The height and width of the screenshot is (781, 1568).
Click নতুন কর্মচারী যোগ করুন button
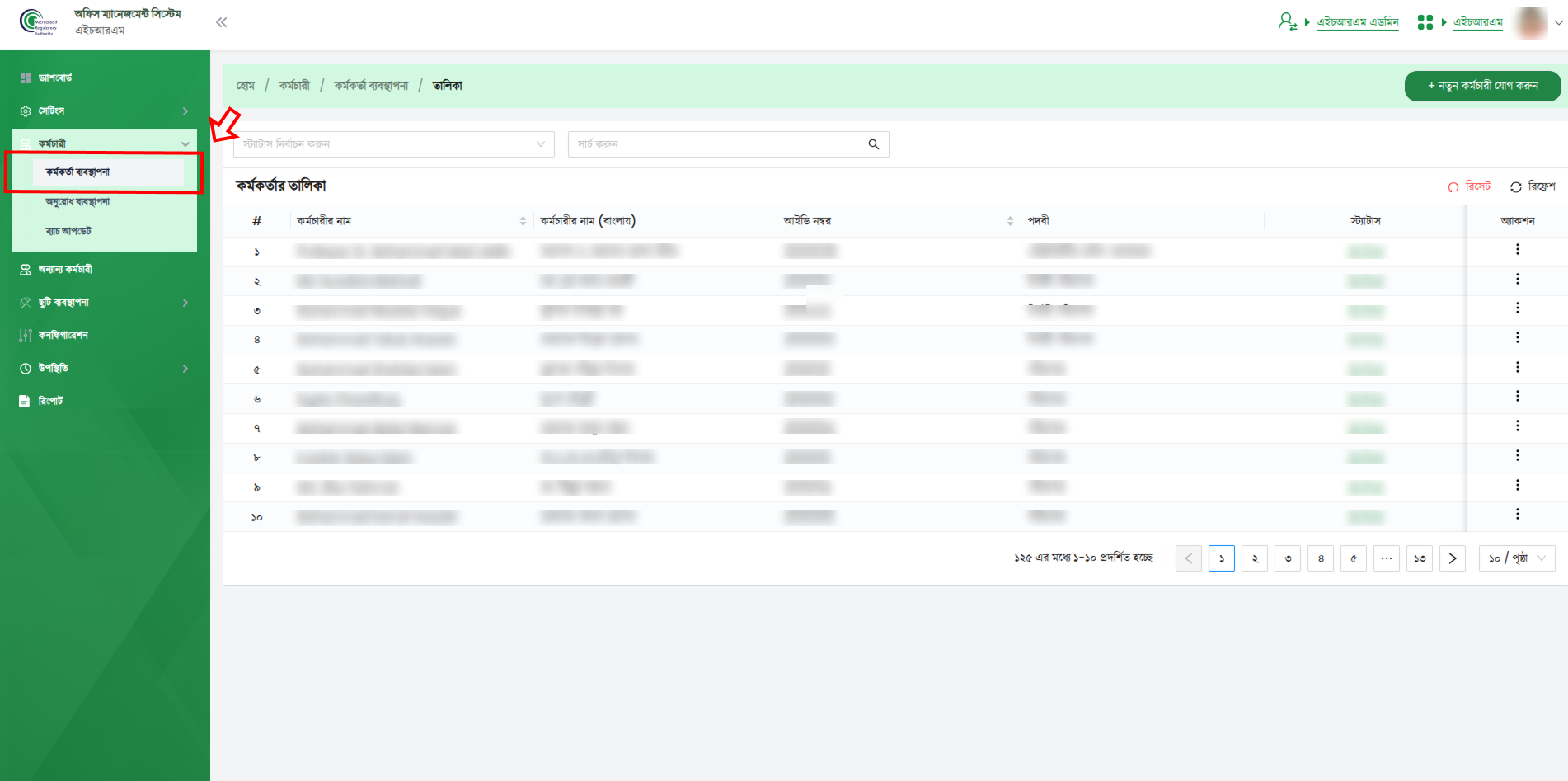coord(1482,86)
